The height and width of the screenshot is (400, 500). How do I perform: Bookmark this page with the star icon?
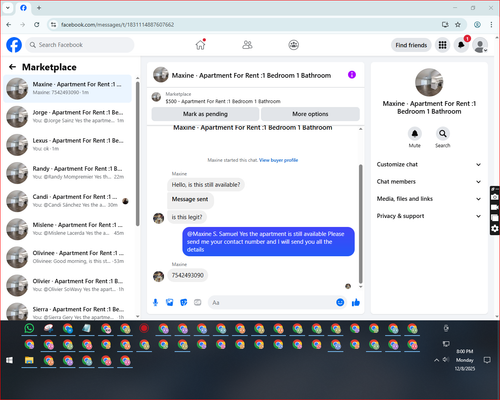pyautogui.click(x=458, y=25)
